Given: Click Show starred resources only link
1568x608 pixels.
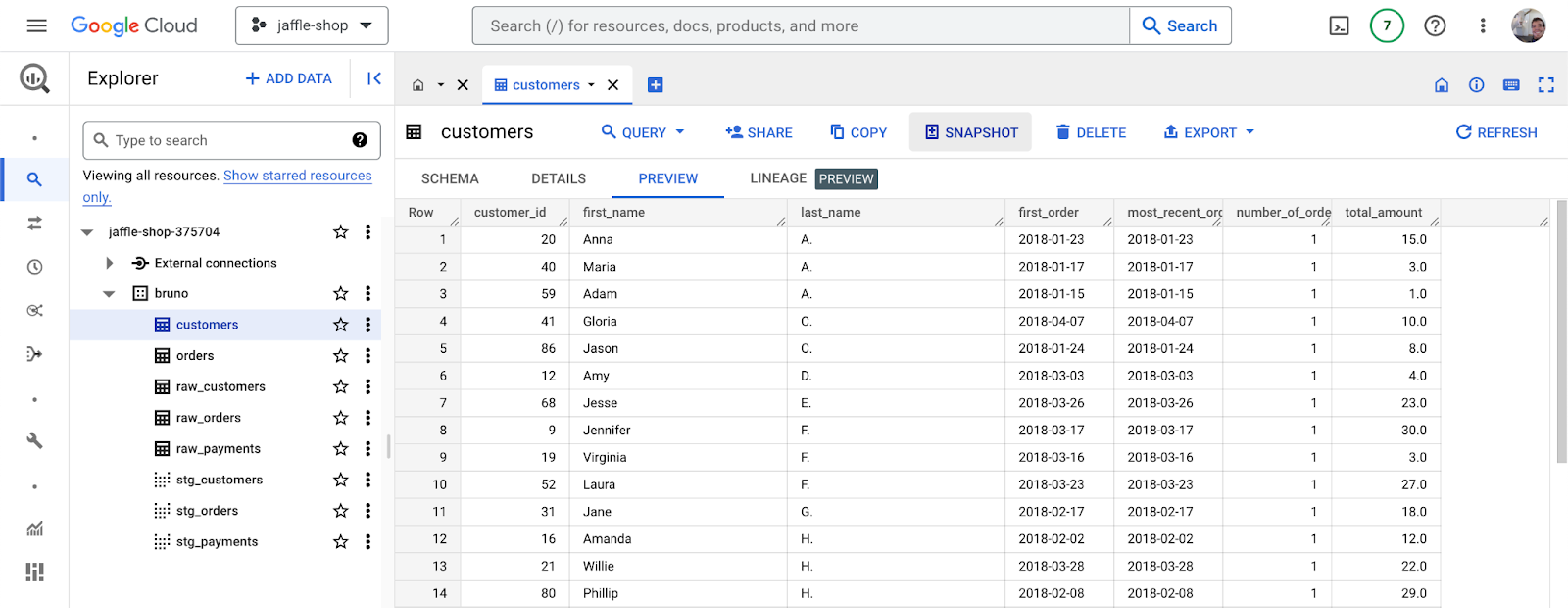Looking at the screenshot, I should [x=227, y=186].
